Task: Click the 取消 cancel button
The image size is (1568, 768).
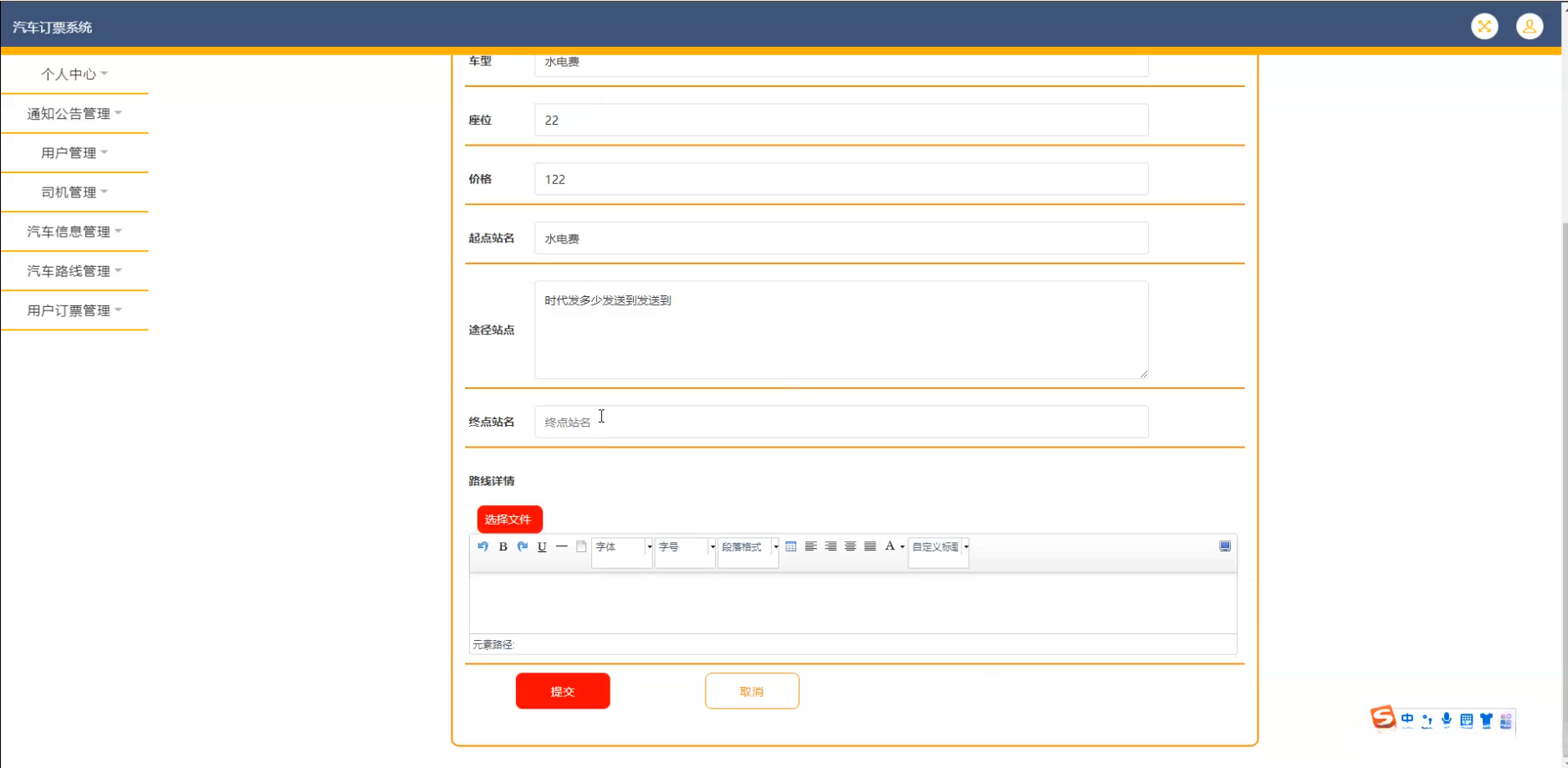Action: pyautogui.click(x=752, y=691)
